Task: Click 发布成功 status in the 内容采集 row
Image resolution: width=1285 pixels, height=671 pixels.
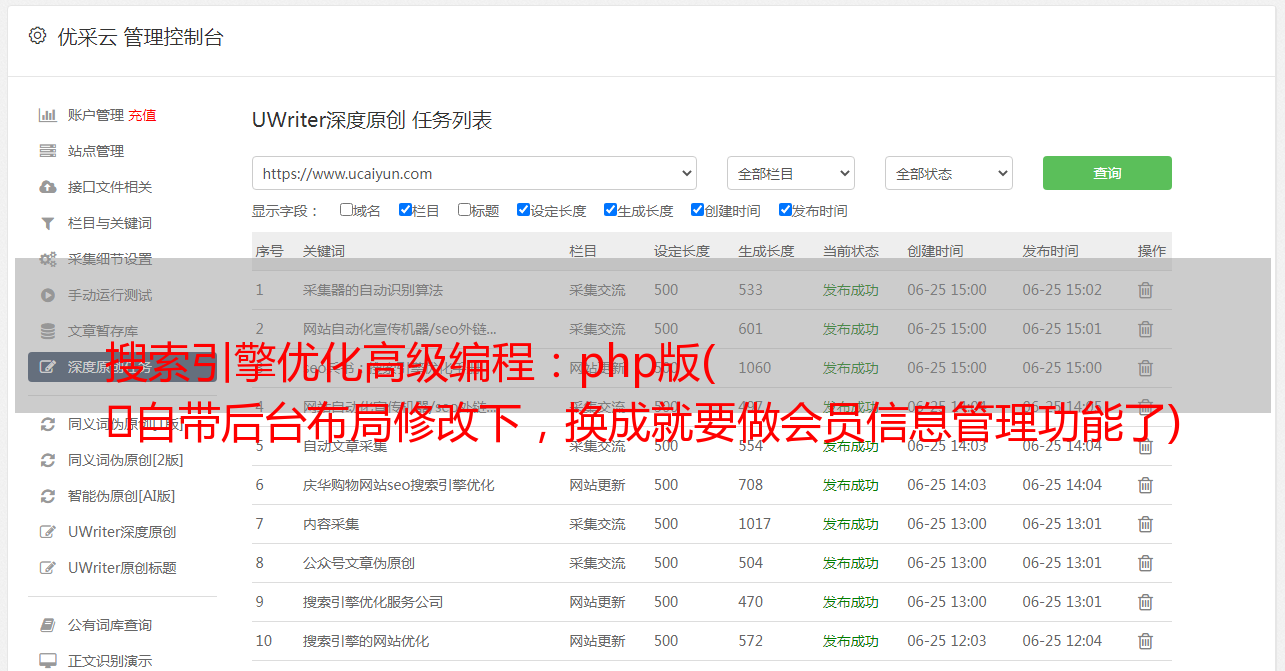Action: coord(851,524)
